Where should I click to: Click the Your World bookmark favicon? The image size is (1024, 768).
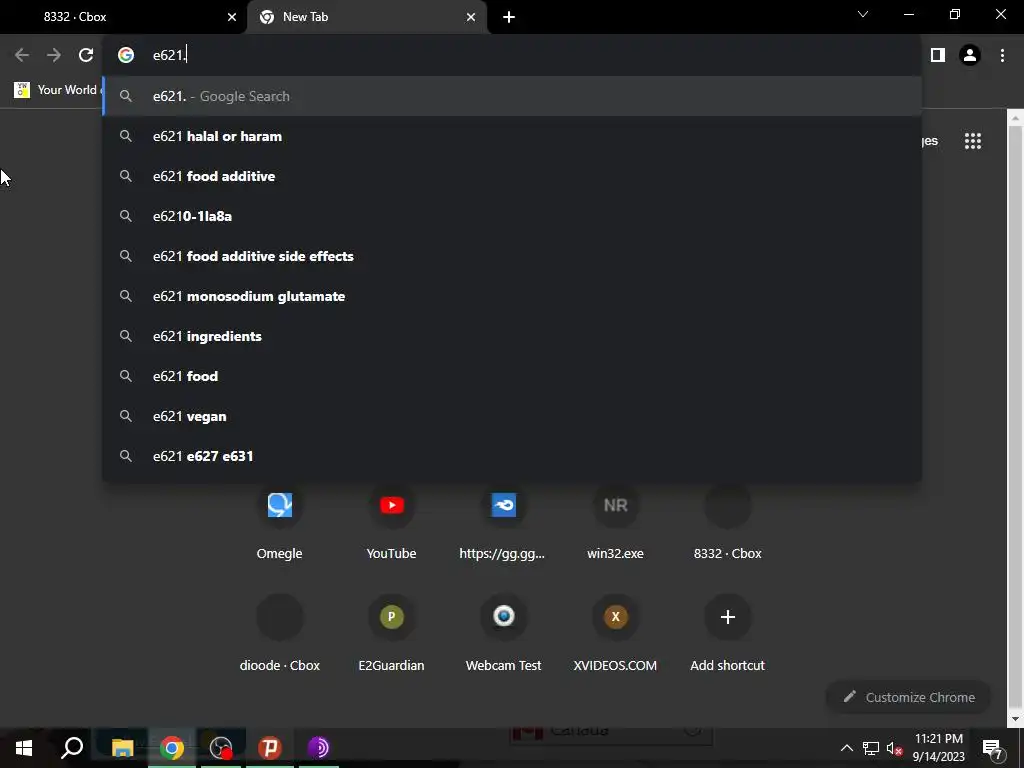(x=22, y=90)
